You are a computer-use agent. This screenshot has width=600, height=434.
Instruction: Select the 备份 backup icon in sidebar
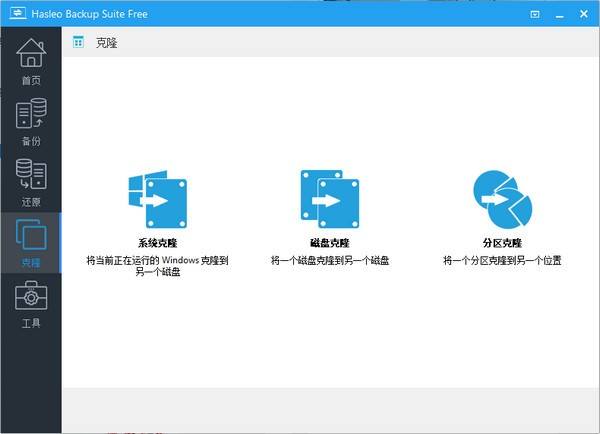coord(31,115)
